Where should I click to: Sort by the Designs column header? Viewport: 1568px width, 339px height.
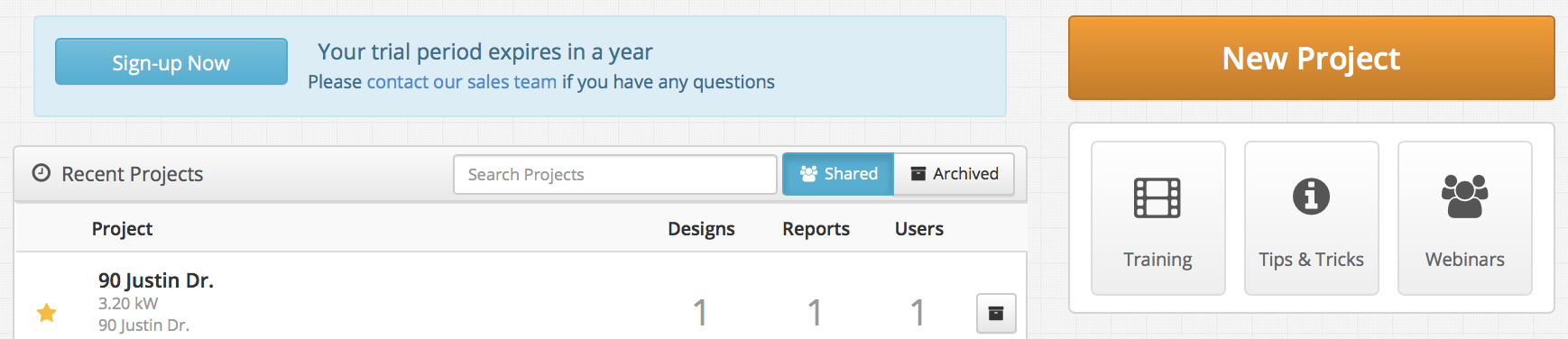pos(701,229)
